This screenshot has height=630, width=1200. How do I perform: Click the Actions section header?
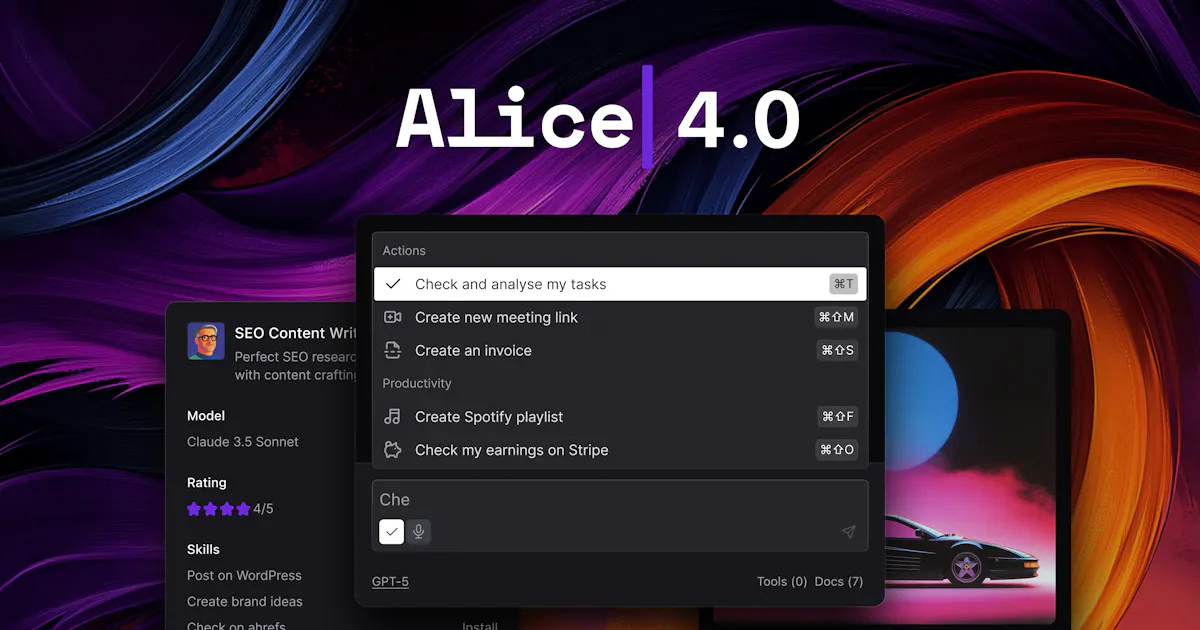[x=404, y=250]
